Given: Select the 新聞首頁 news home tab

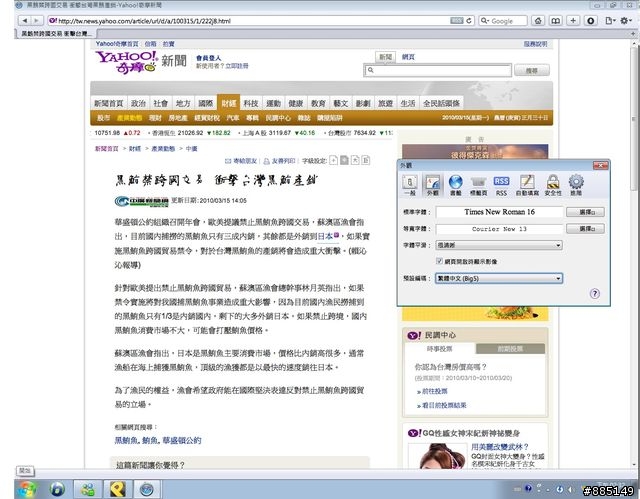Looking at the screenshot, I should [109, 103].
